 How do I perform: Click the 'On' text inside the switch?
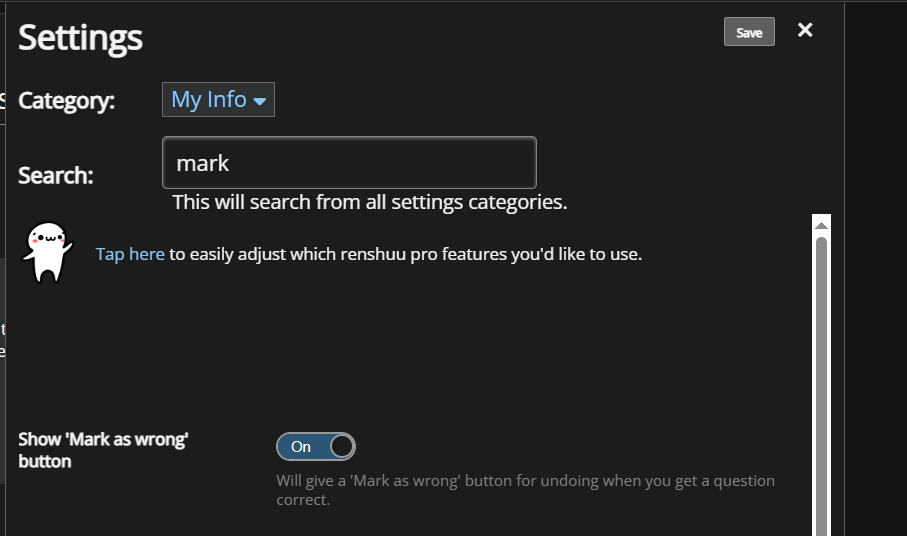pyautogui.click(x=301, y=446)
